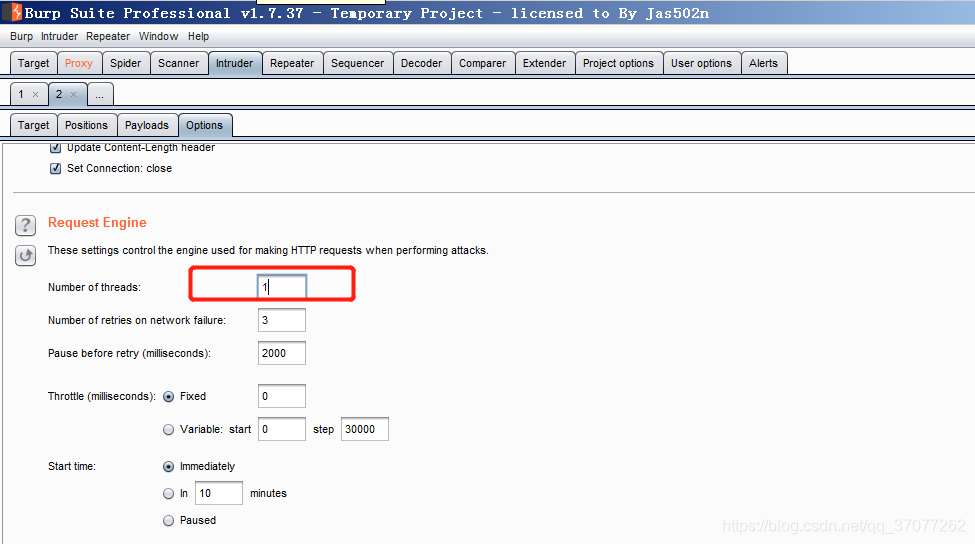Switch to the Scanner tab
975x544 pixels.
click(178, 63)
